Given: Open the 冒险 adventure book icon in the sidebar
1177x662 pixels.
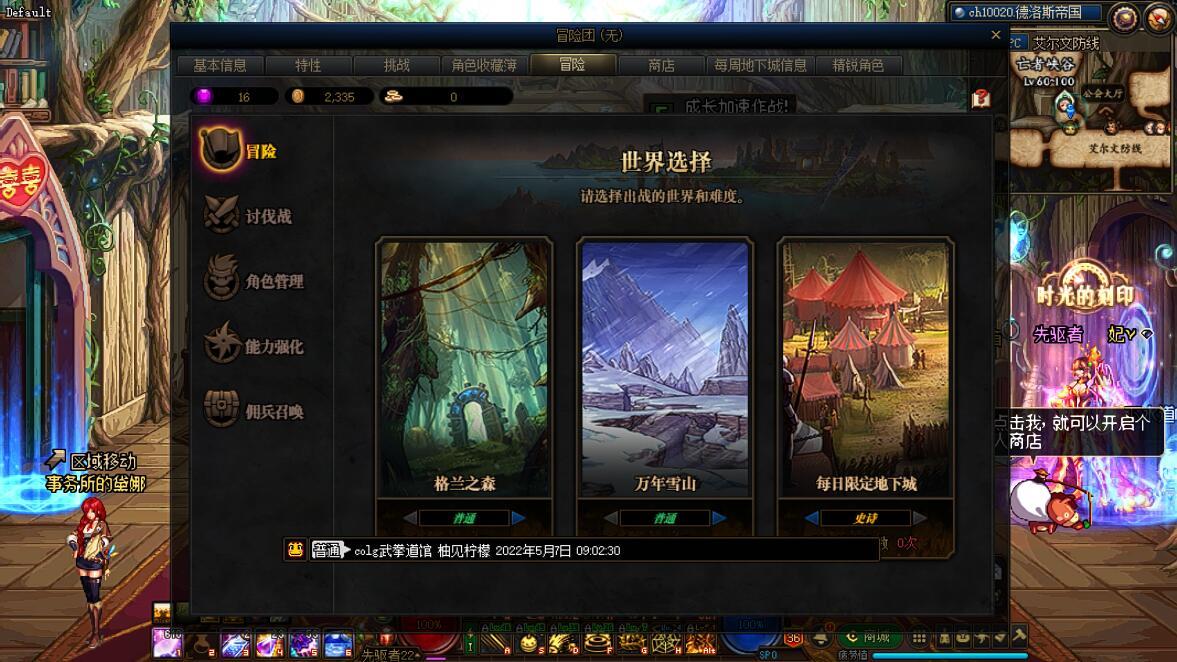Looking at the screenshot, I should tap(220, 149).
